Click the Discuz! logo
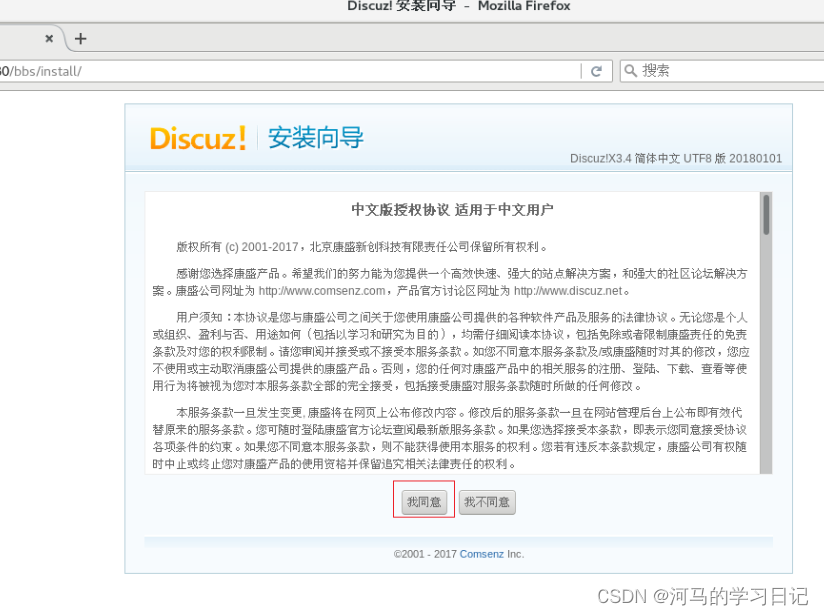This screenshot has width=824, height=615. point(198,138)
